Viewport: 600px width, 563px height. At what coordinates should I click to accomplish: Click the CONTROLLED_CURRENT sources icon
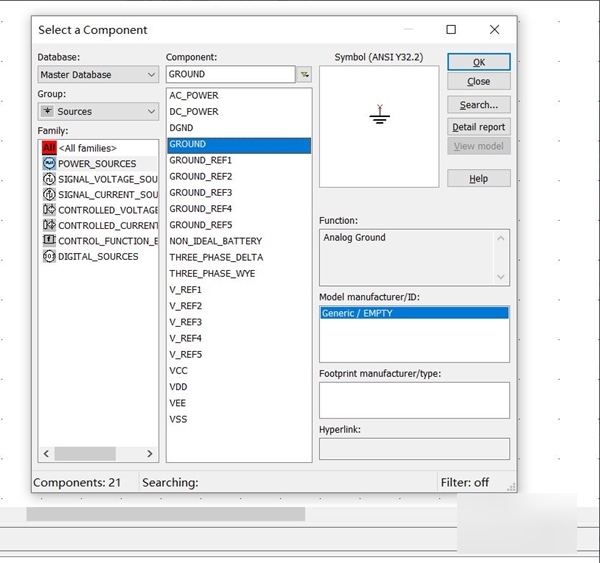[x=49, y=226]
